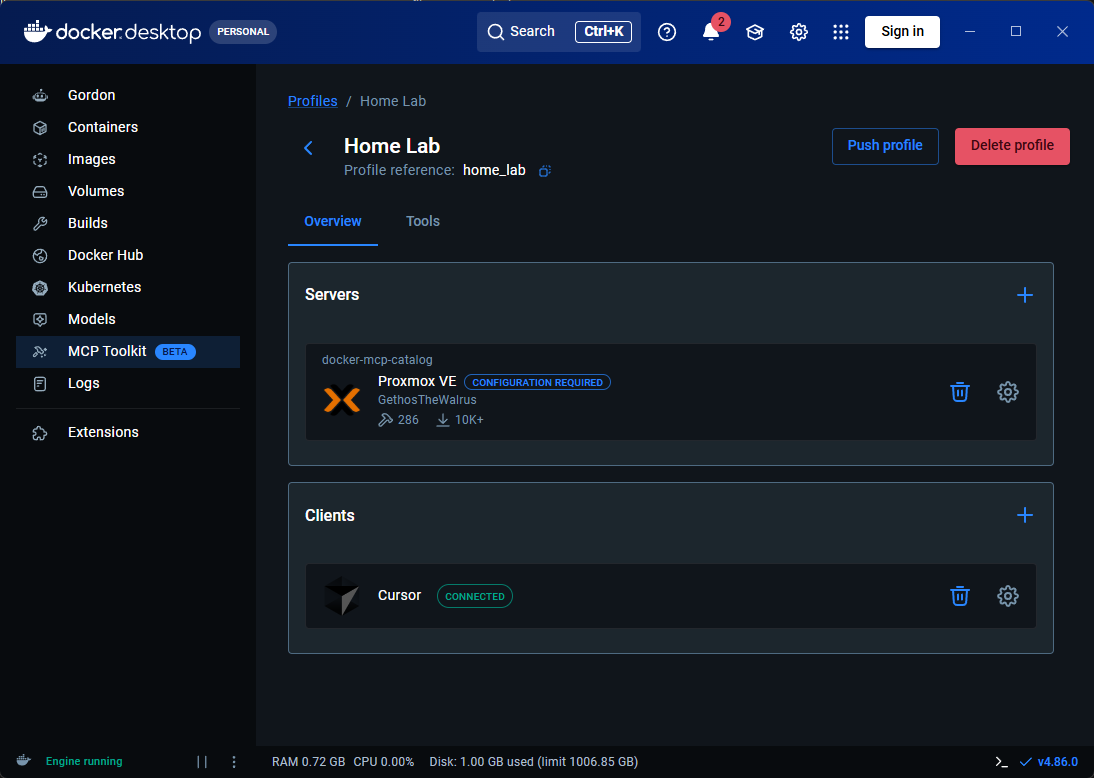Open the Docker Hub section
This screenshot has width=1094, height=778.
click(x=128, y=255)
